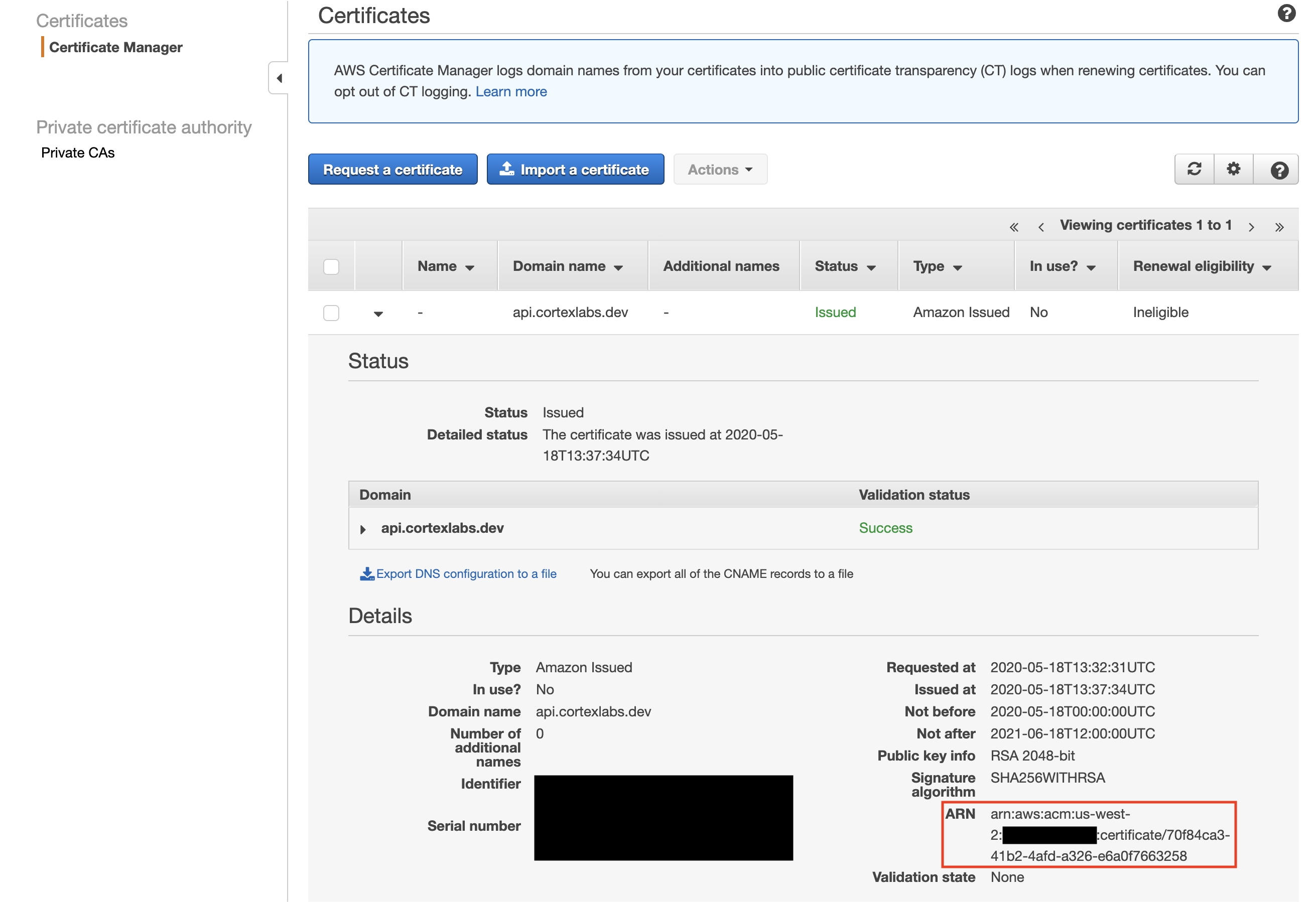Collapse the left navigation panel arrow

(x=279, y=78)
